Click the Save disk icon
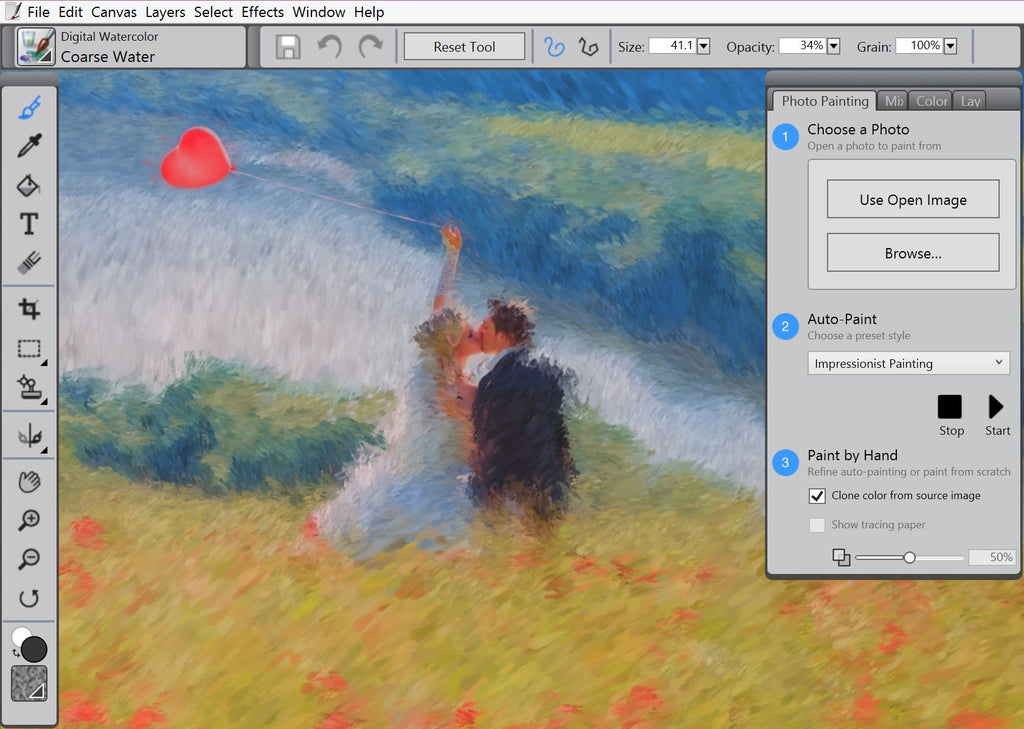 pyautogui.click(x=288, y=47)
